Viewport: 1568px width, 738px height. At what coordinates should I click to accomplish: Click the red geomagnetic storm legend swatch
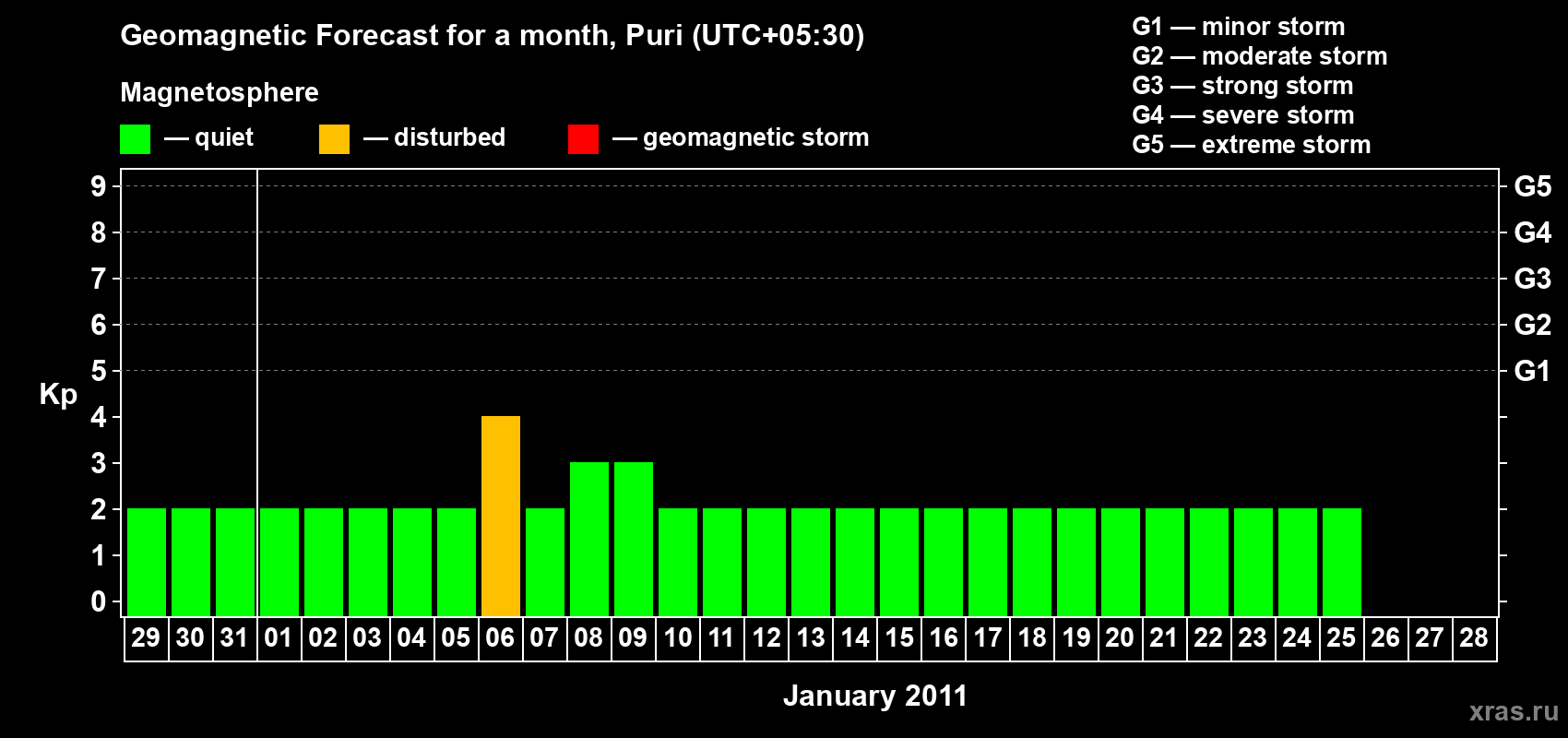(x=583, y=139)
